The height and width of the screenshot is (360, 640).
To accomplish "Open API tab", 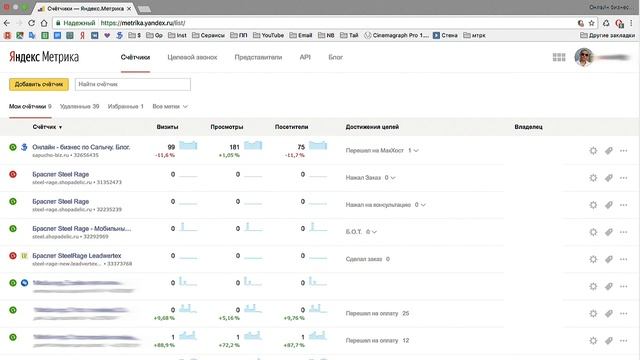I will tap(305, 57).
